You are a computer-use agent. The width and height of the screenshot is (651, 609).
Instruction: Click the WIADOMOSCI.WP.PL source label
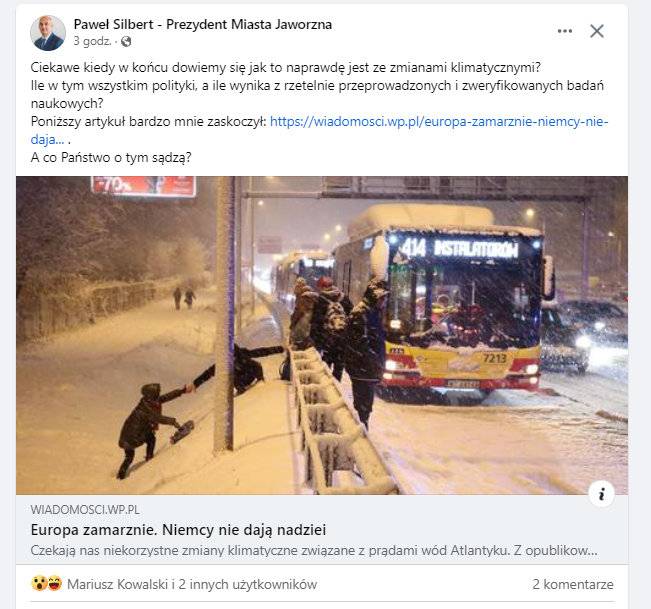(x=85, y=510)
